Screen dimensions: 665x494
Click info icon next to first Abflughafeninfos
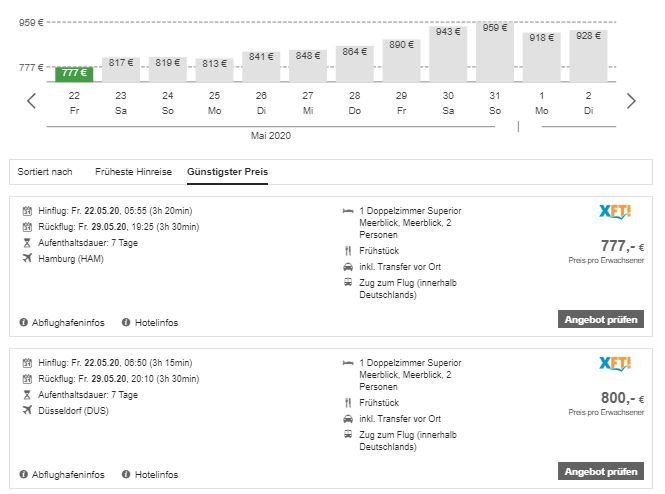pos(23,322)
